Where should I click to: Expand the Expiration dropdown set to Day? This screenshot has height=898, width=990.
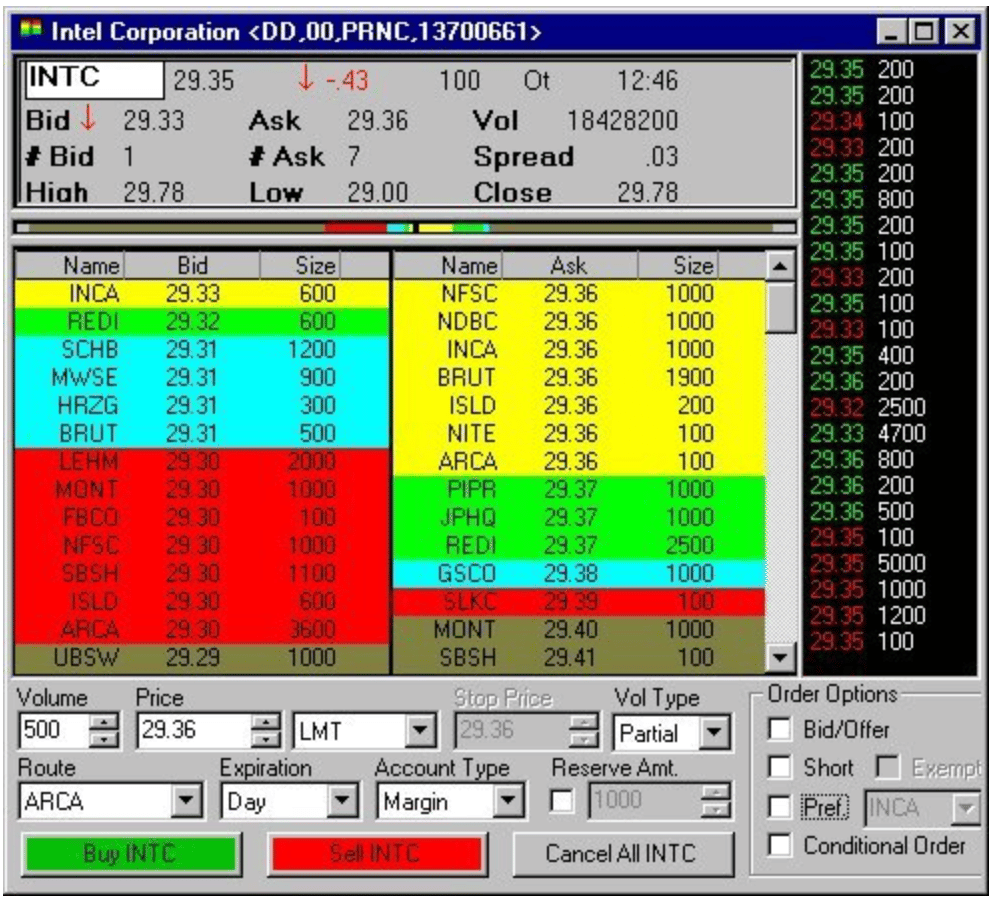click(343, 801)
